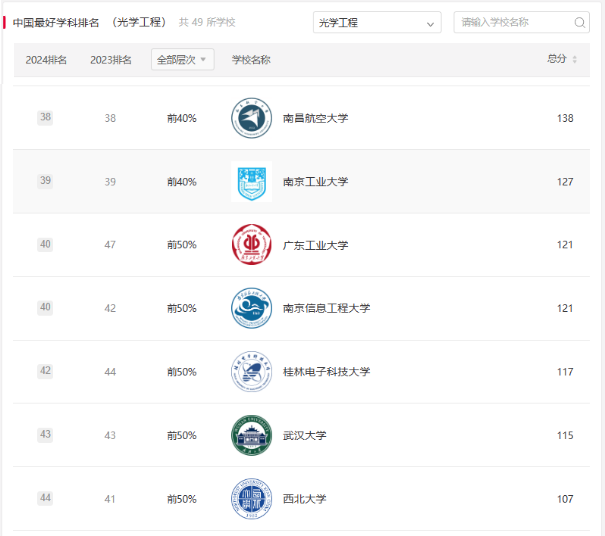The image size is (605, 536).
Task: Click the 南京信息工程大学 logo
Action: point(251,308)
